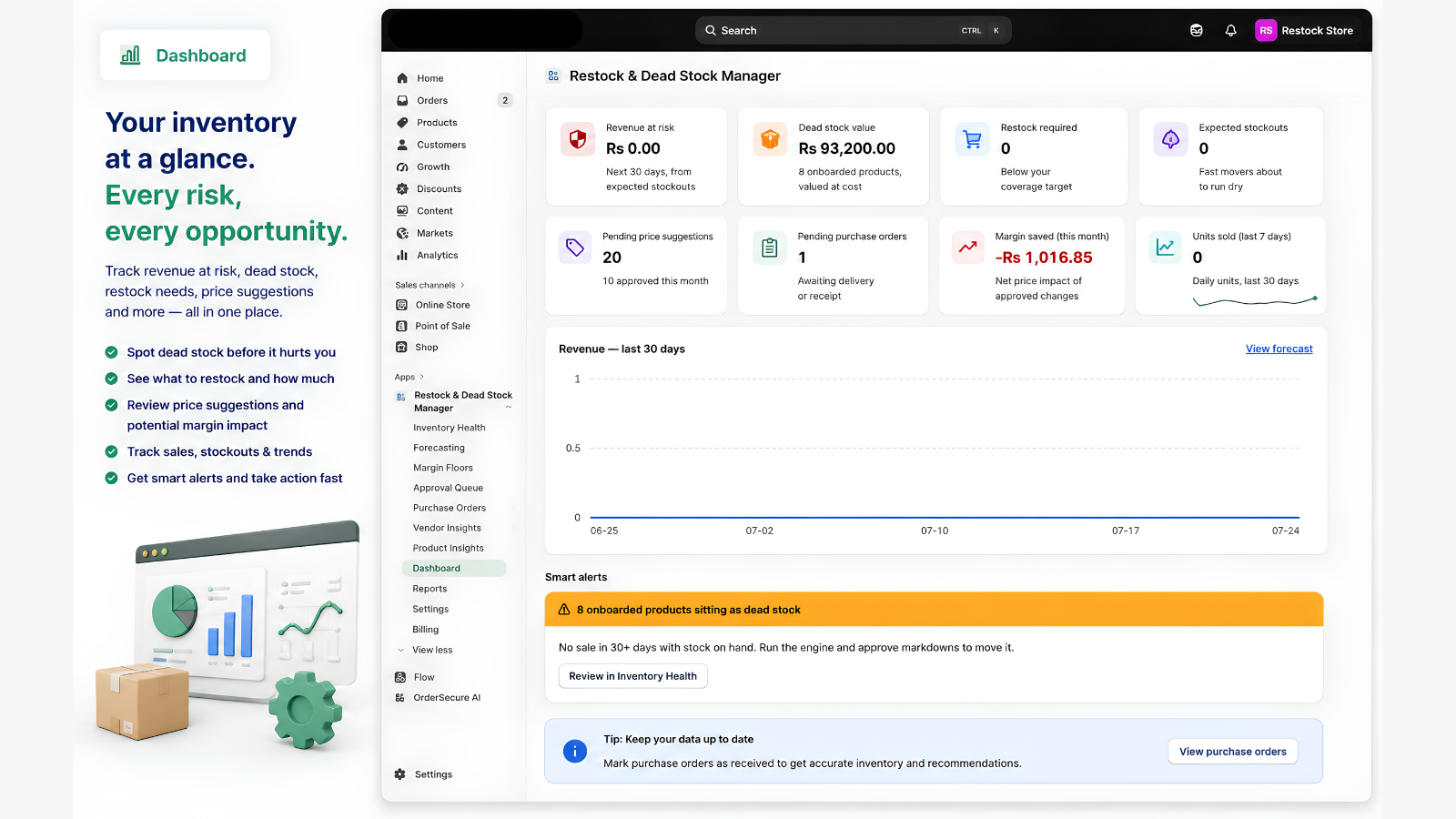
Task: Click the RS store avatar
Action: (x=1266, y=30)
